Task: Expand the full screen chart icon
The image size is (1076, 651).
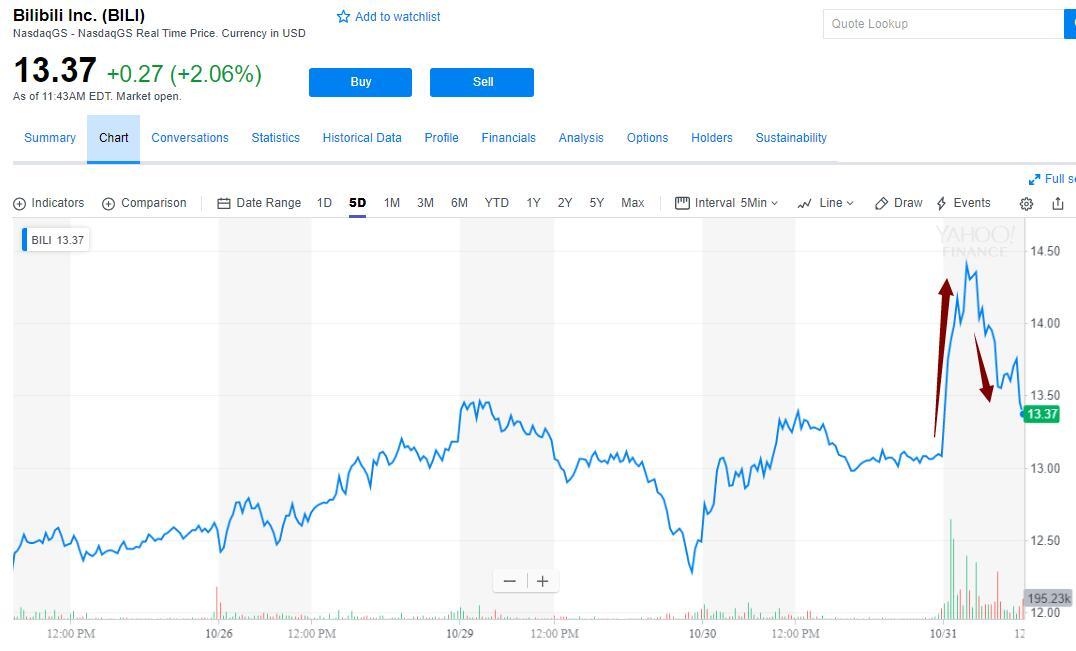Action: 1034,179
